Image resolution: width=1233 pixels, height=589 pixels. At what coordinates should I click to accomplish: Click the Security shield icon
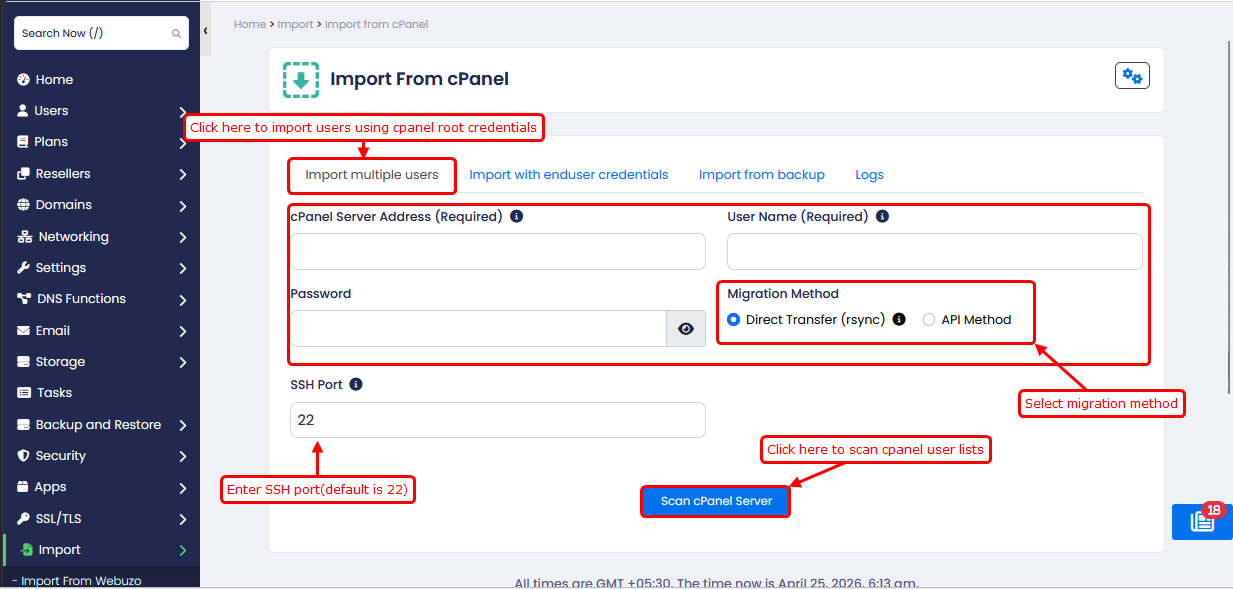coord(24,456)
